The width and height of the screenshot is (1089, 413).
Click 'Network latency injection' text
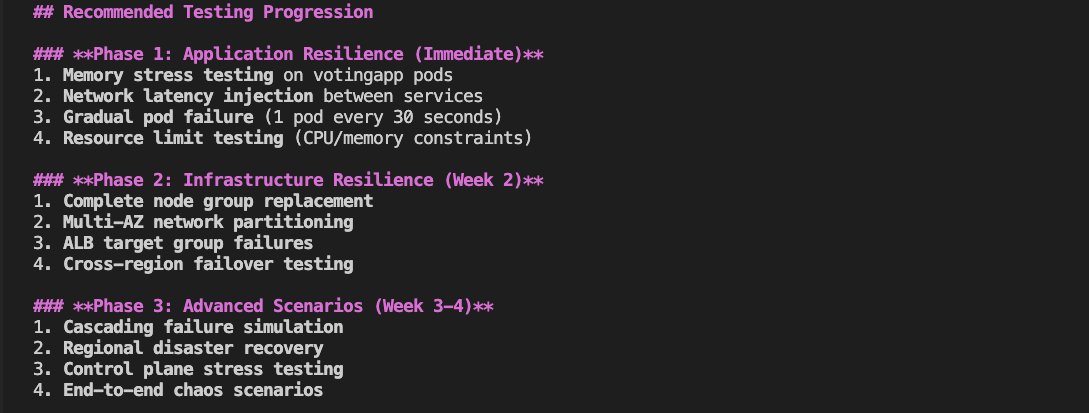[x=188, y=96]
